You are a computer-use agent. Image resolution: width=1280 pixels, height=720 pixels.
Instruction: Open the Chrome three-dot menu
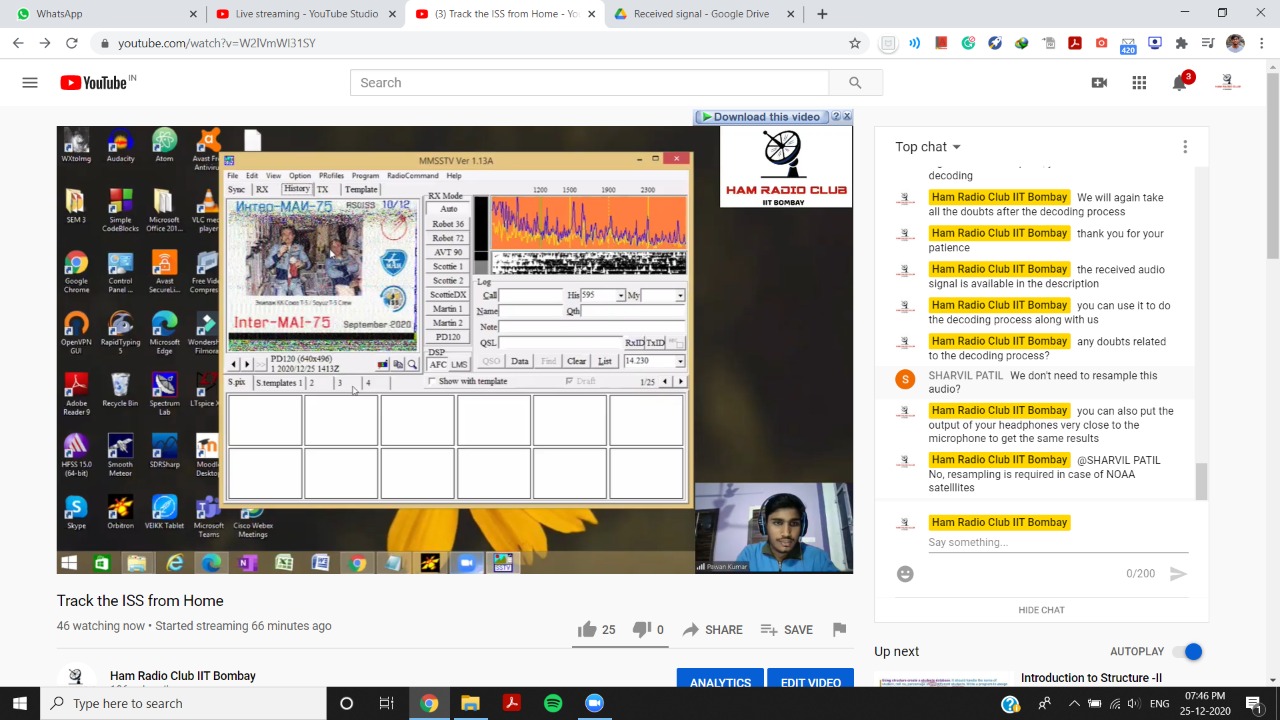1262,43
